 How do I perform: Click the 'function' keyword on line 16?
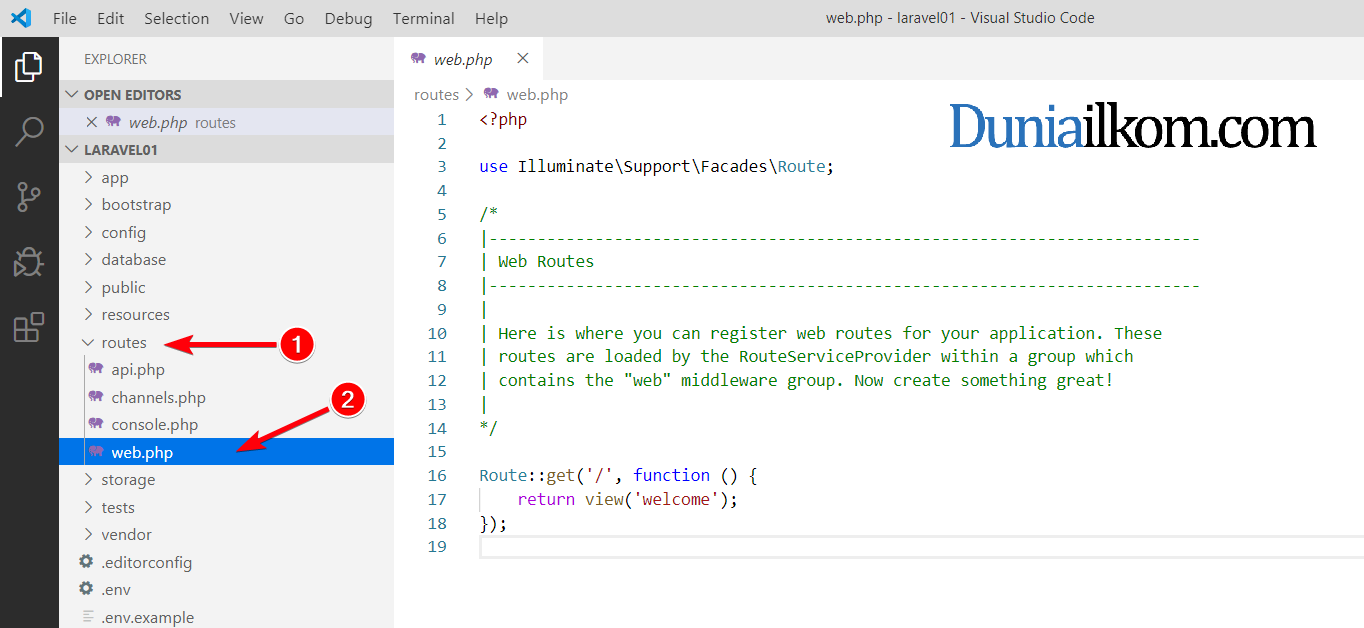pyautogui.click(x=672, y=475)
